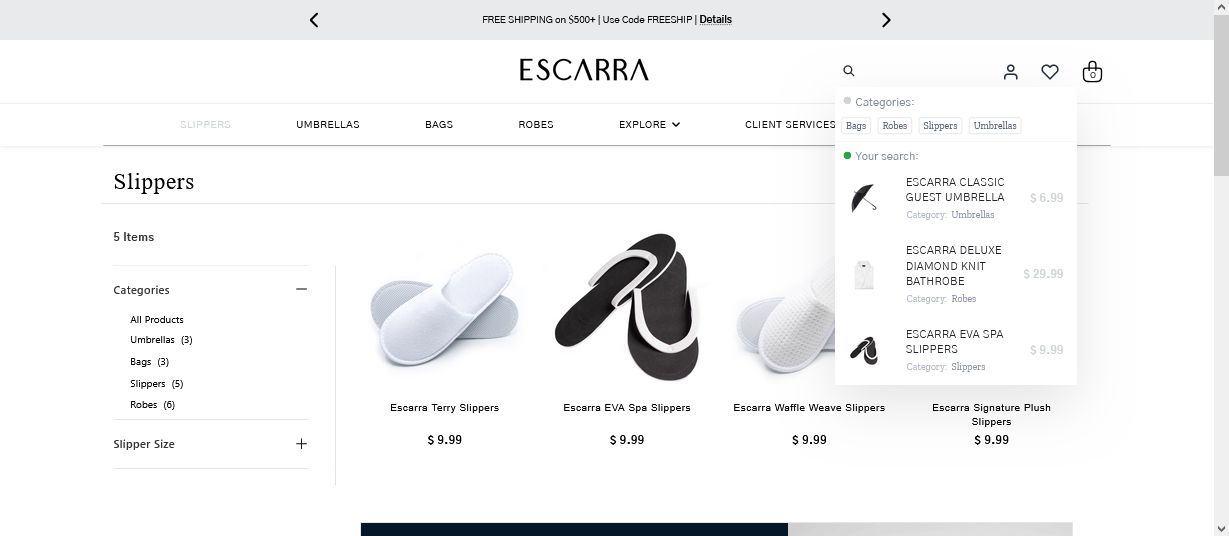This screenshot has height=536, width=1229.
Task: Click the Slippers tag in search categories
Action: pos(940,126)
